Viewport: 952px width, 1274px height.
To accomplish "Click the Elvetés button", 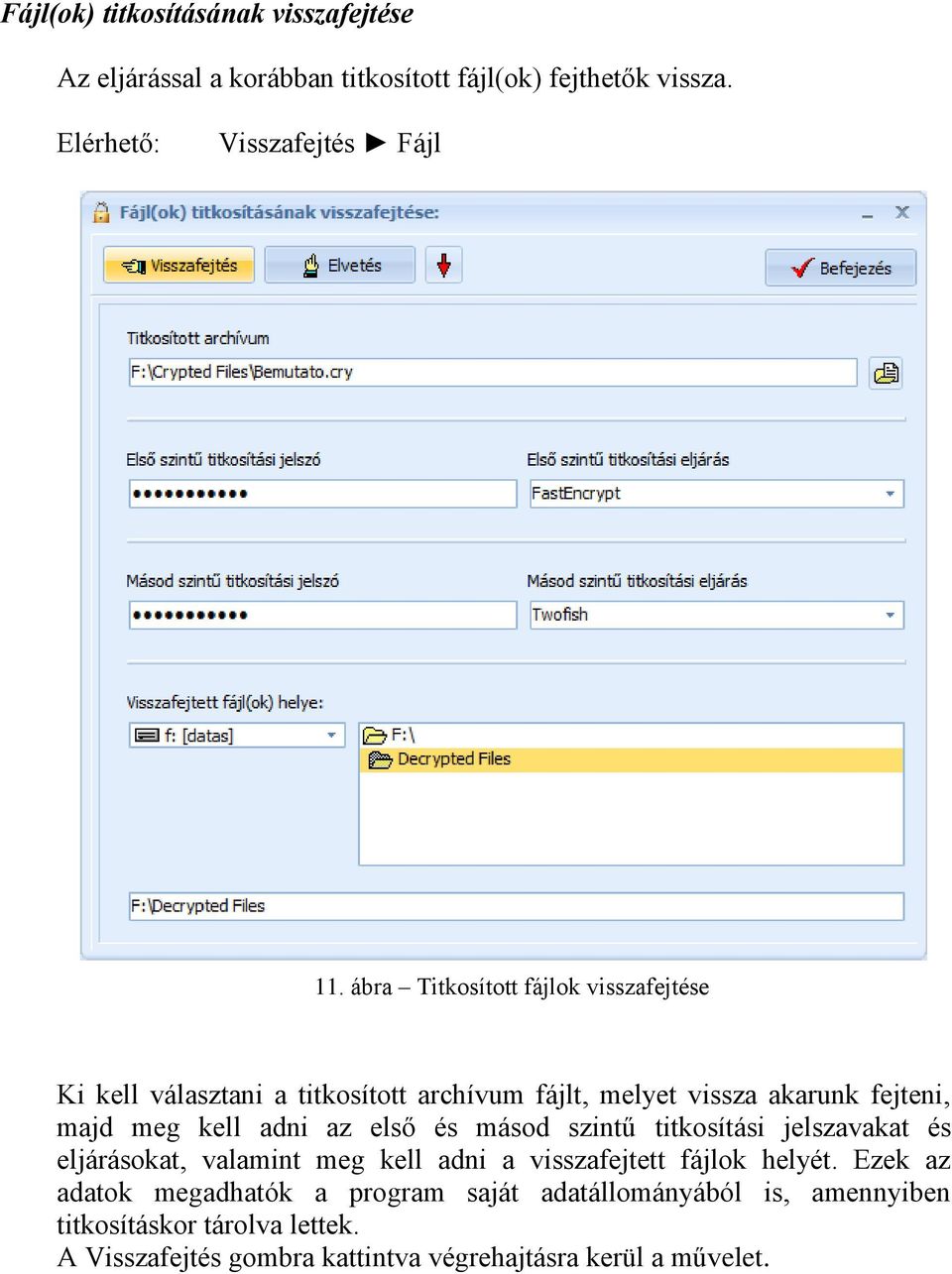I will pos(340,266).
